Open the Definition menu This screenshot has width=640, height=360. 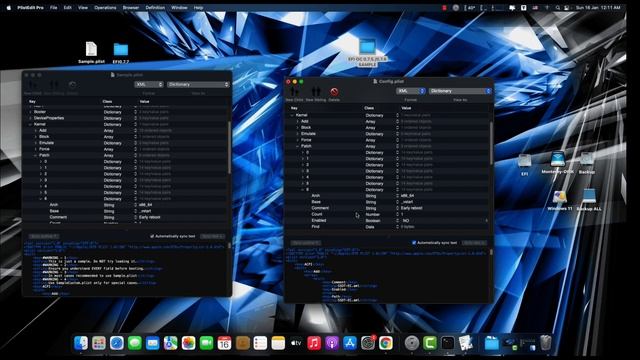coord(156,8)
